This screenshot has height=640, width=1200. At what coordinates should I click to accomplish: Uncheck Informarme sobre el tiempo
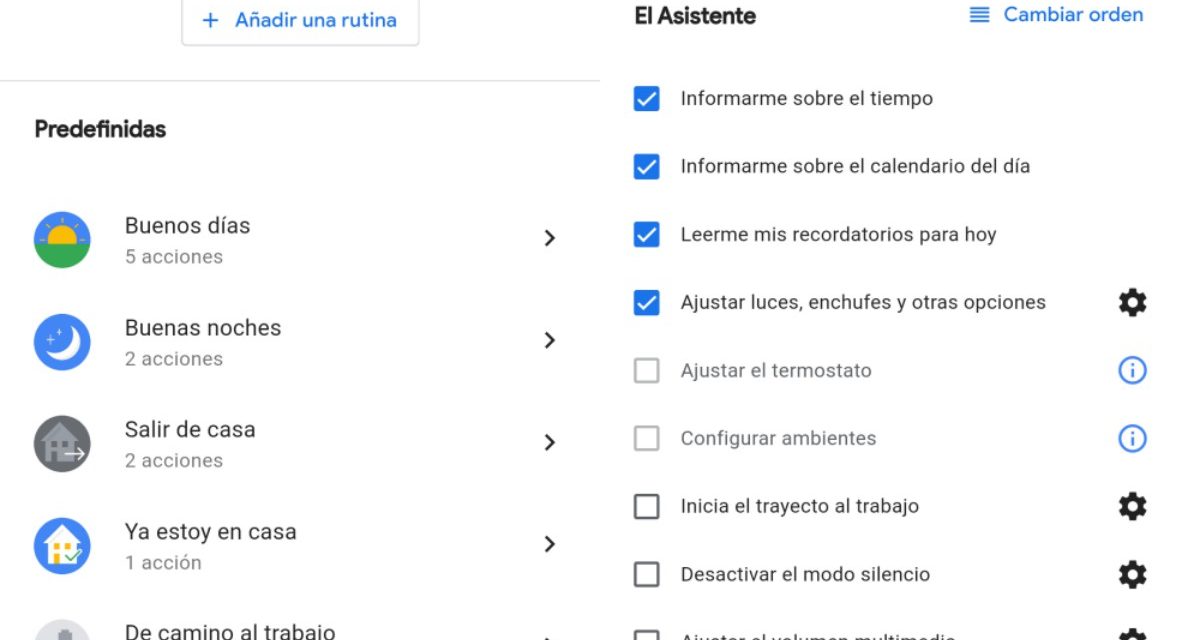[647, 98]
